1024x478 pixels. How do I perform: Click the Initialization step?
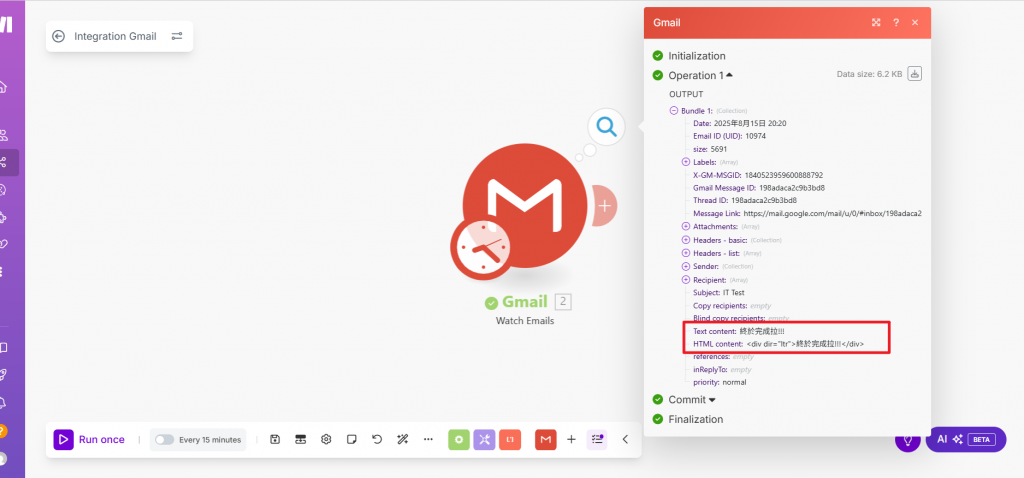click(696, 56)
